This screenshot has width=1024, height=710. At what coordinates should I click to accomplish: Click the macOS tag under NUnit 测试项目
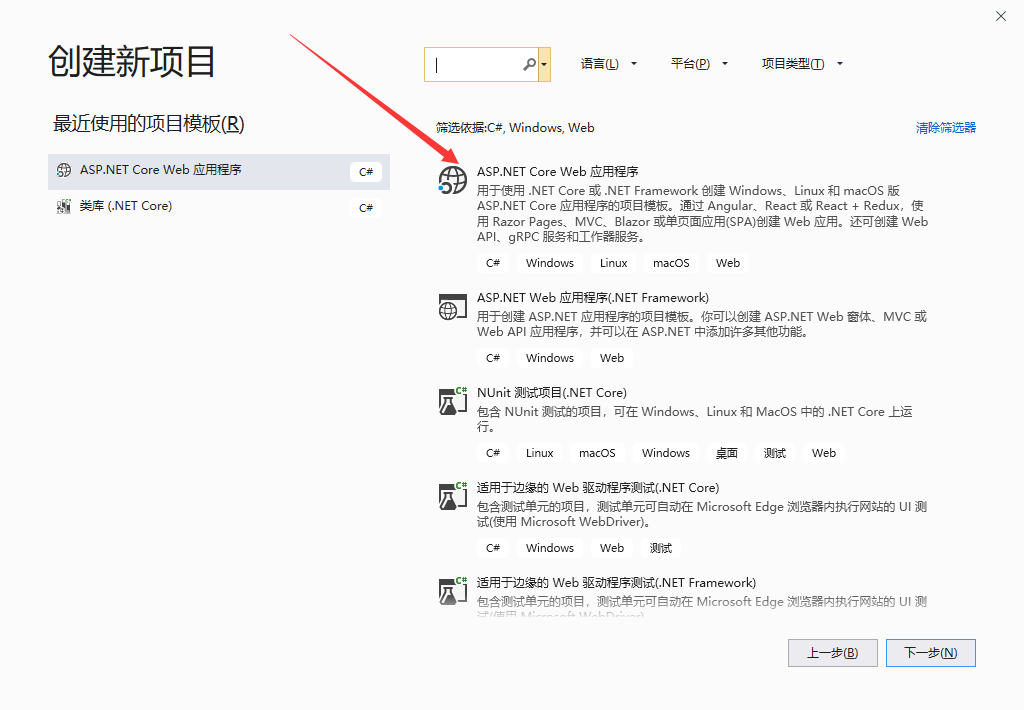click(x=597, y=453)
